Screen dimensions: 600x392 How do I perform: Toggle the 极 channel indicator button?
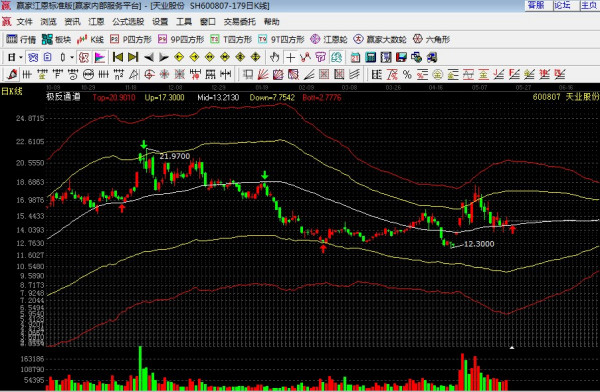coord(84,57)
